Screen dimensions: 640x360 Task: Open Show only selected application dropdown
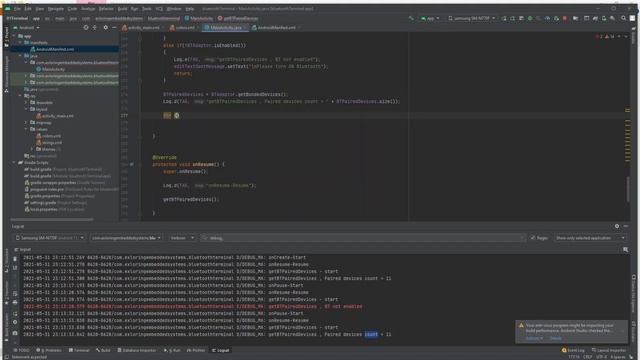click(590, 238)
